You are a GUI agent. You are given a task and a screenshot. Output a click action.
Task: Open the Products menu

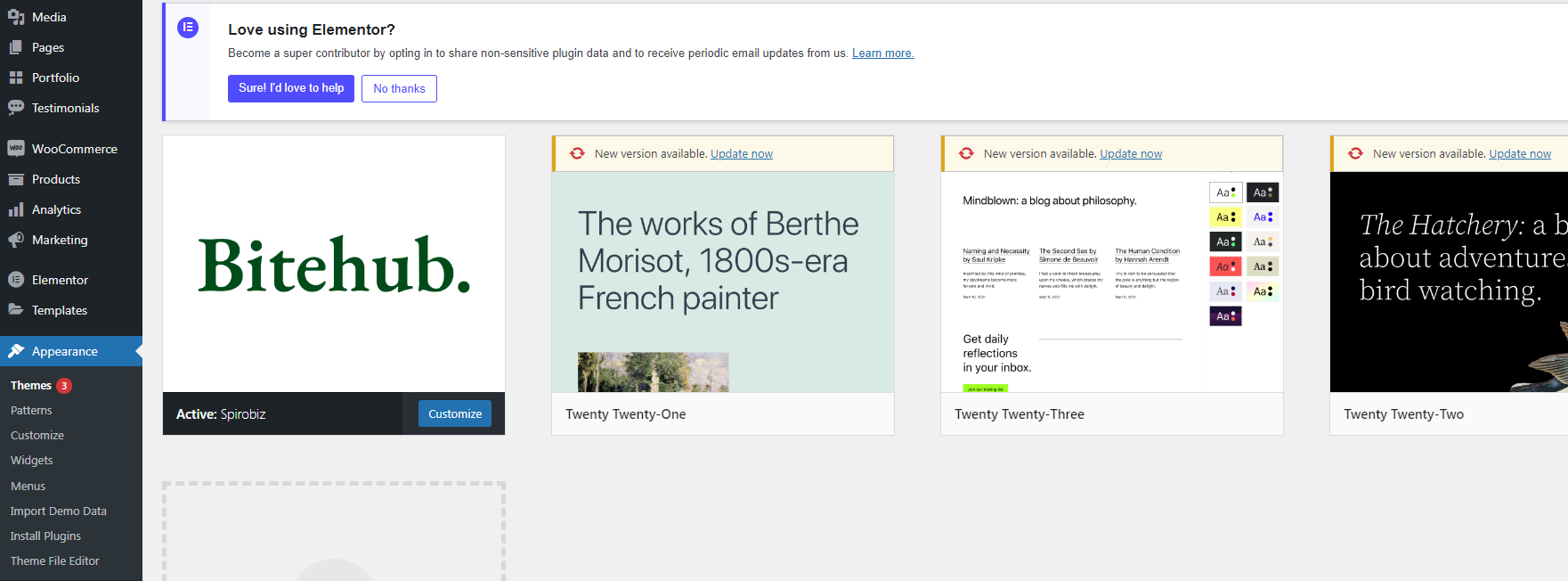pos(71,179)
